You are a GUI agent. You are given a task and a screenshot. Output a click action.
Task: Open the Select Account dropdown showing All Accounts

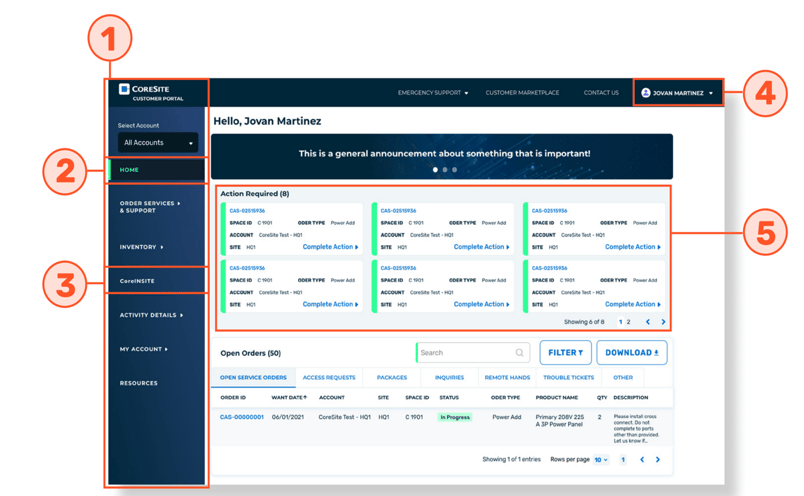pyautogui.click(x=158, y=143)
